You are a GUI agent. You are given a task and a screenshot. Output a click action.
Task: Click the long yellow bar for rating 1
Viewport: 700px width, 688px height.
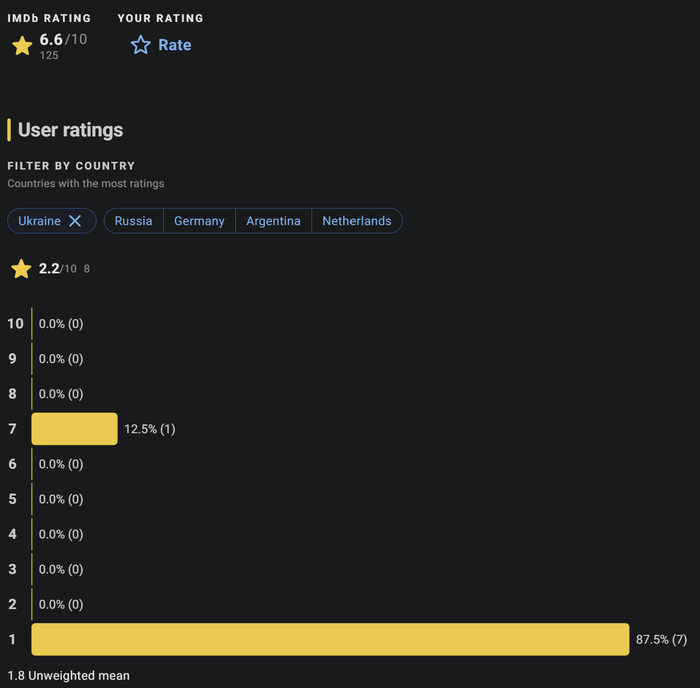[330, 639]
